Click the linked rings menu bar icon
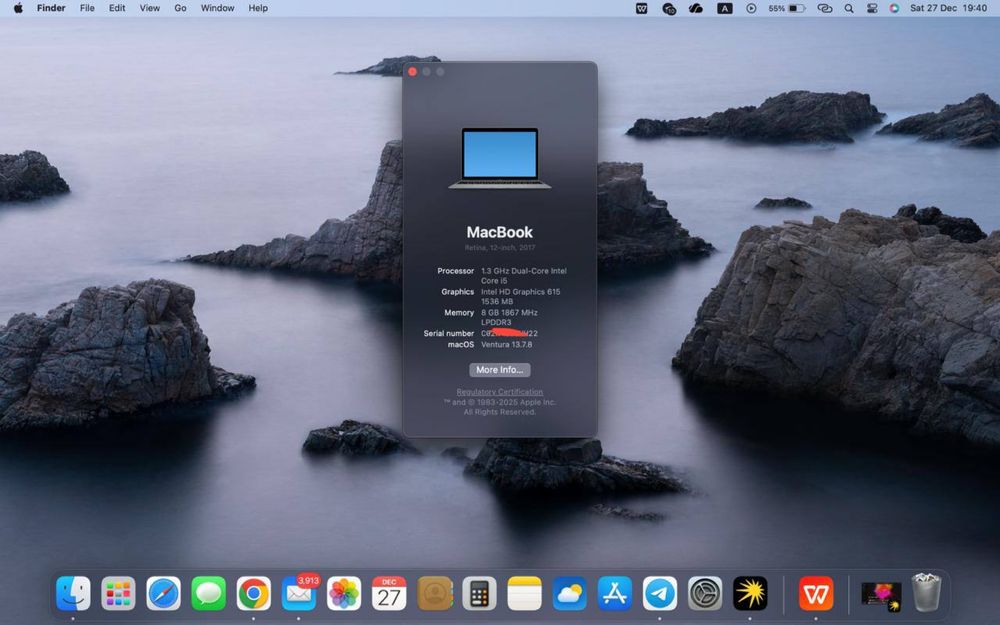The width and height of the screenshot is (1000, 625). pyautogui.click(x=825, y=8)
